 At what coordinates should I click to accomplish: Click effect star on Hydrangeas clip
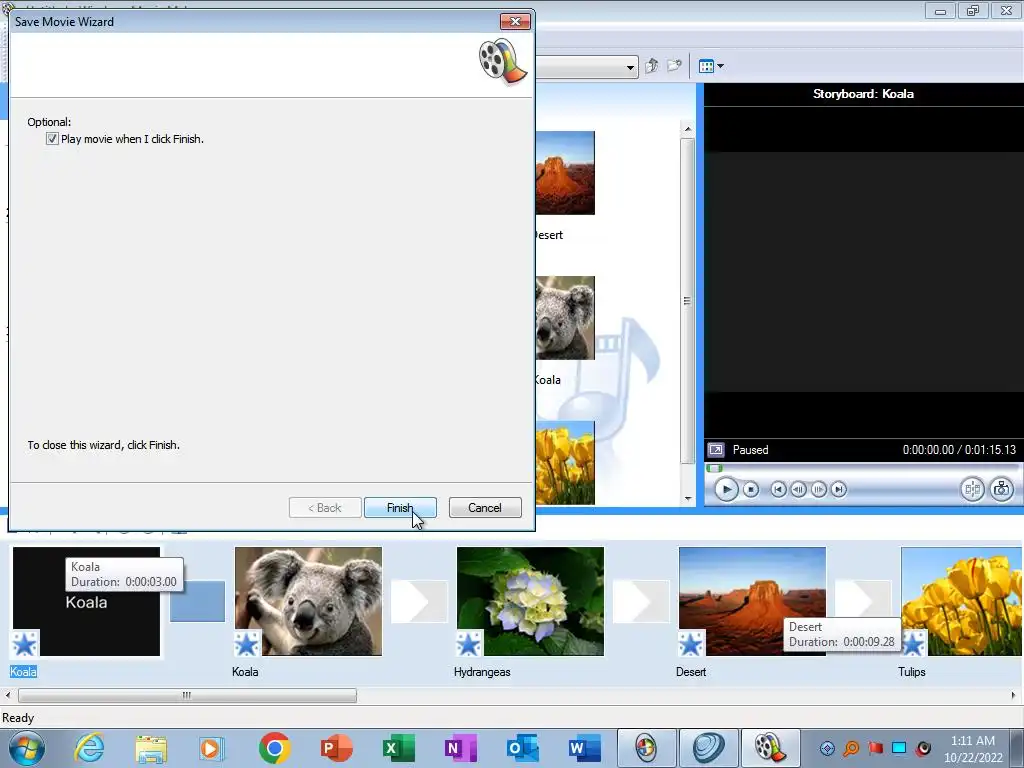pos(469,644)
